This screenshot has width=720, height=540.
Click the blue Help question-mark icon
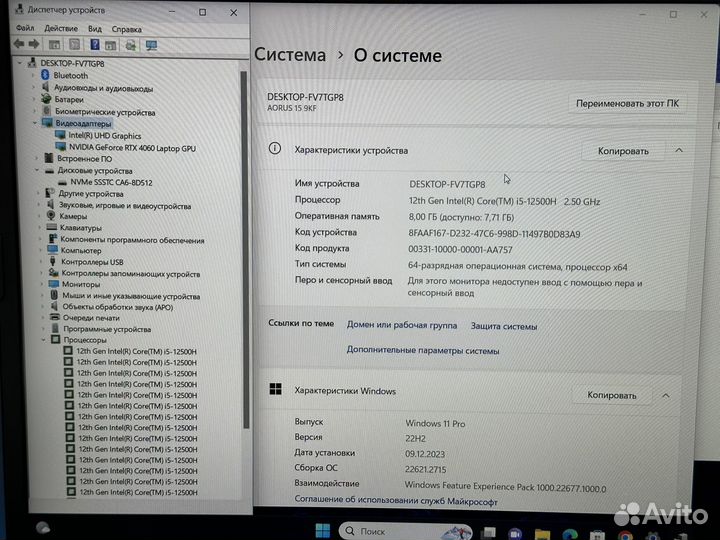pyautogui.click(x=95, y=45)
